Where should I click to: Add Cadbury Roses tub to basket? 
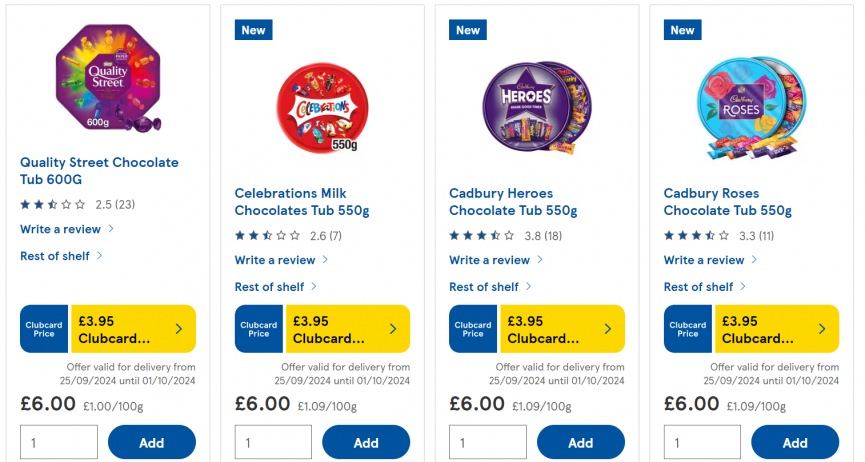[x=795, y=443]
